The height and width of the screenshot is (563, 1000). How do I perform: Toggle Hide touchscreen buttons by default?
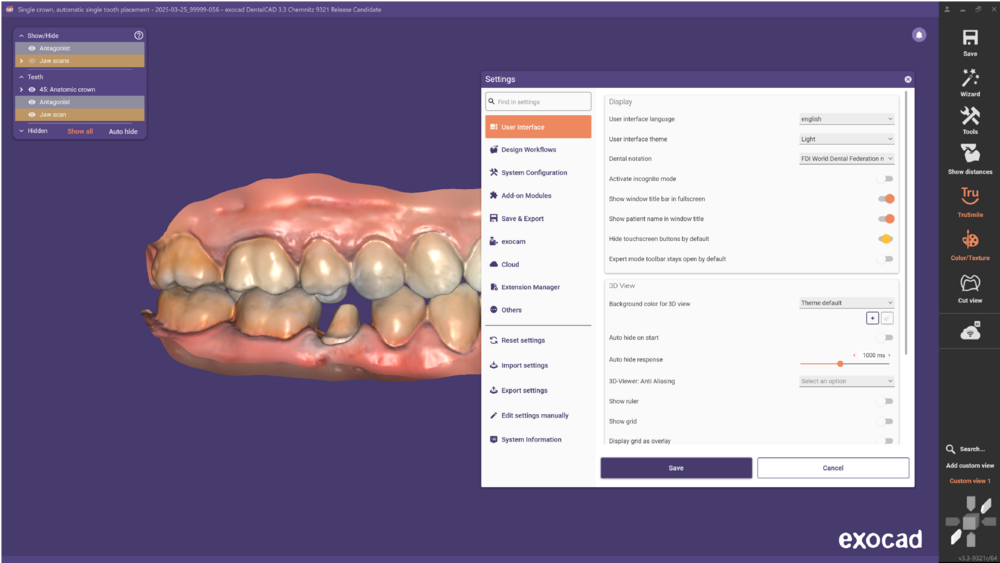(x=885, y=239)
